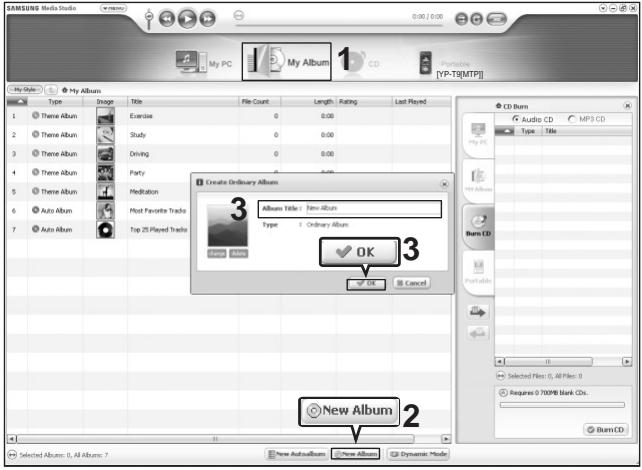Image resolution: width=642 pixels, height=470 pixels.
Task: Select the Study theme album row
Action: click(229, 135)
